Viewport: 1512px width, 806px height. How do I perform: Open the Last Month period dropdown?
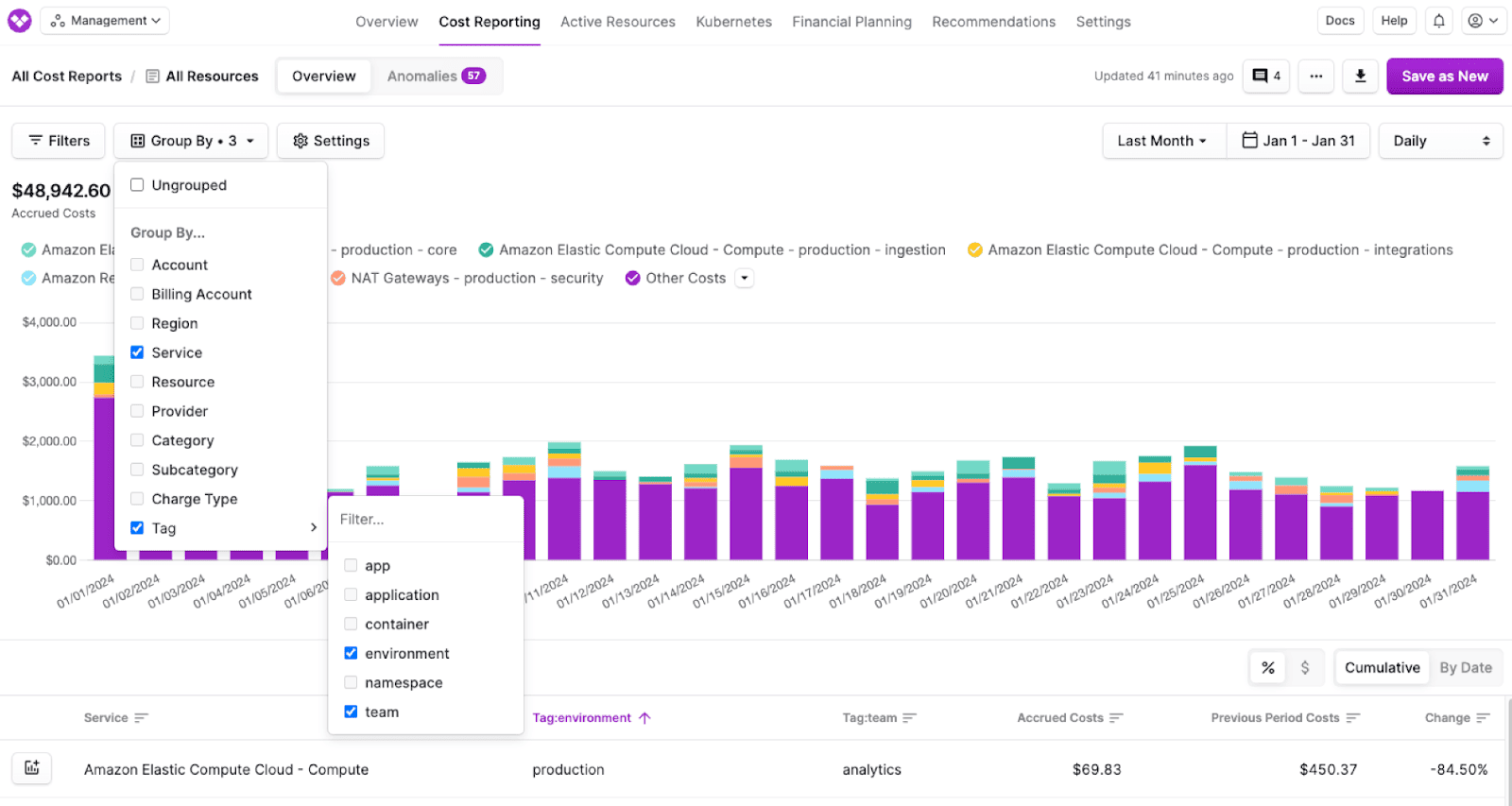[1163, 141]
